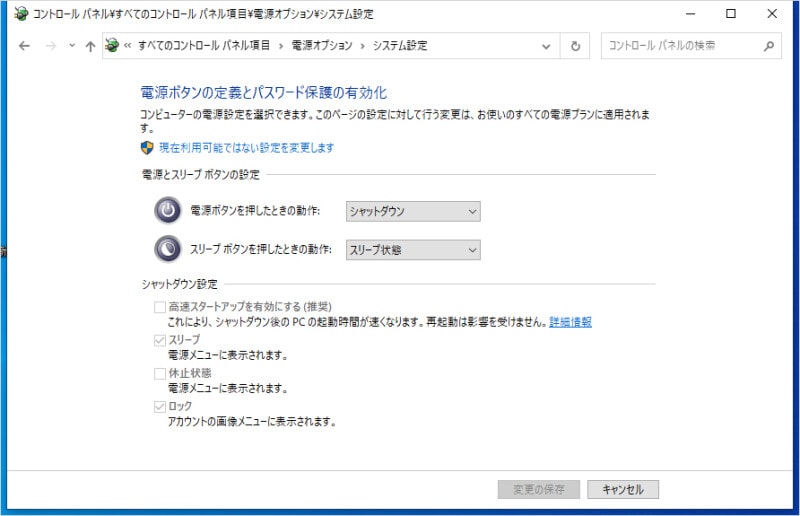Screen dimensions: 800x516
Task: Maximize the system settings window
Action: coord(731,14)
